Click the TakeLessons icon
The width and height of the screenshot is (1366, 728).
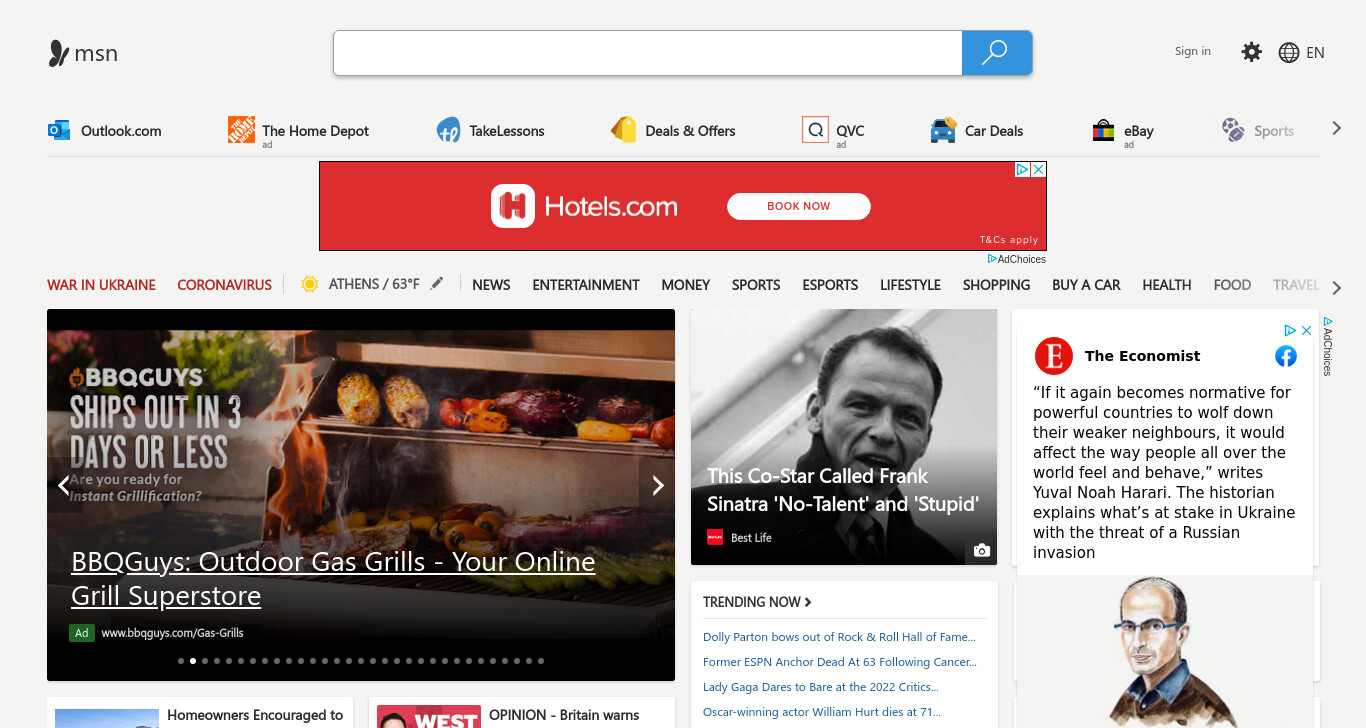point(448,130)
